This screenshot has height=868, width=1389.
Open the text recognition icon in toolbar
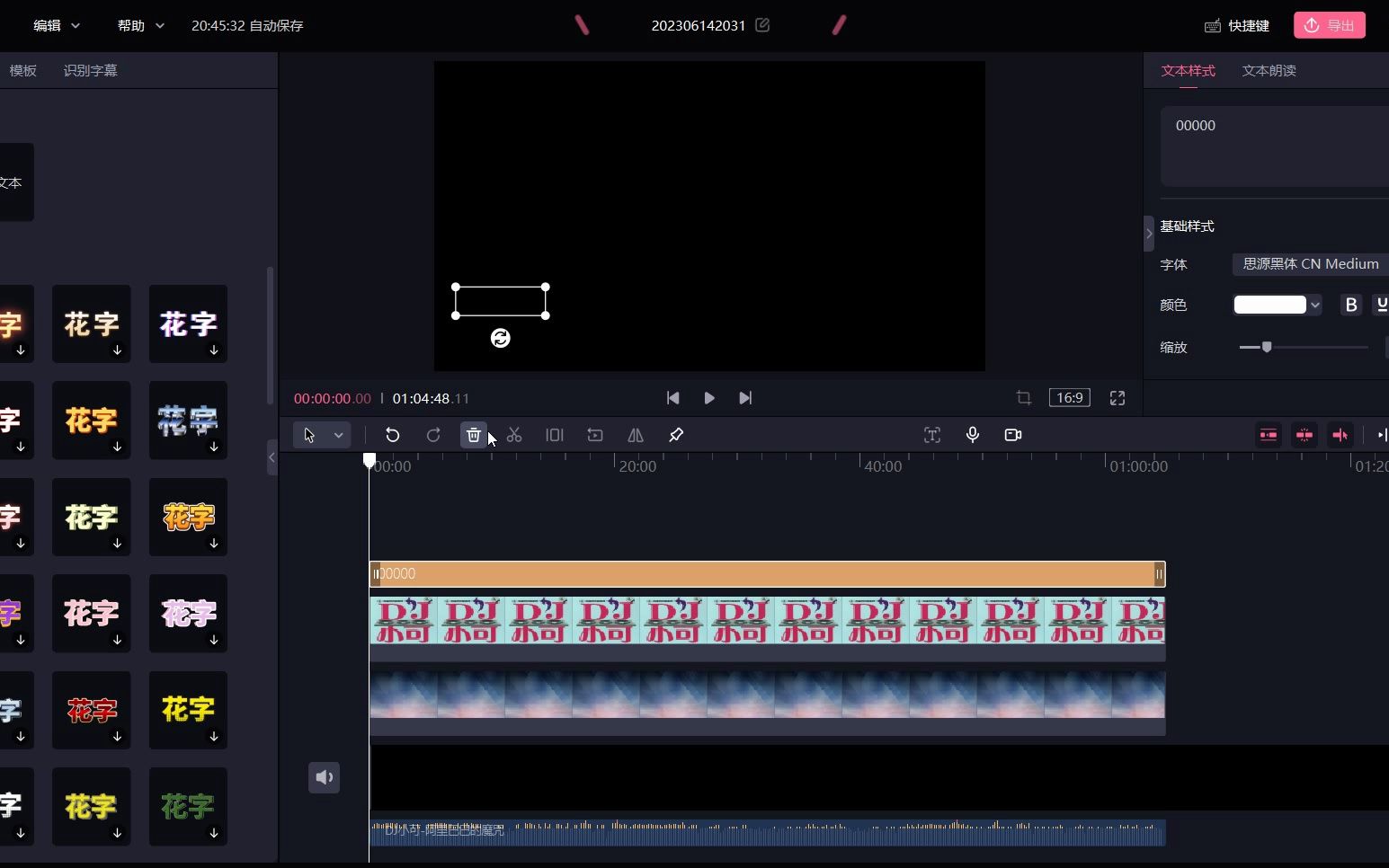point(932,435)
